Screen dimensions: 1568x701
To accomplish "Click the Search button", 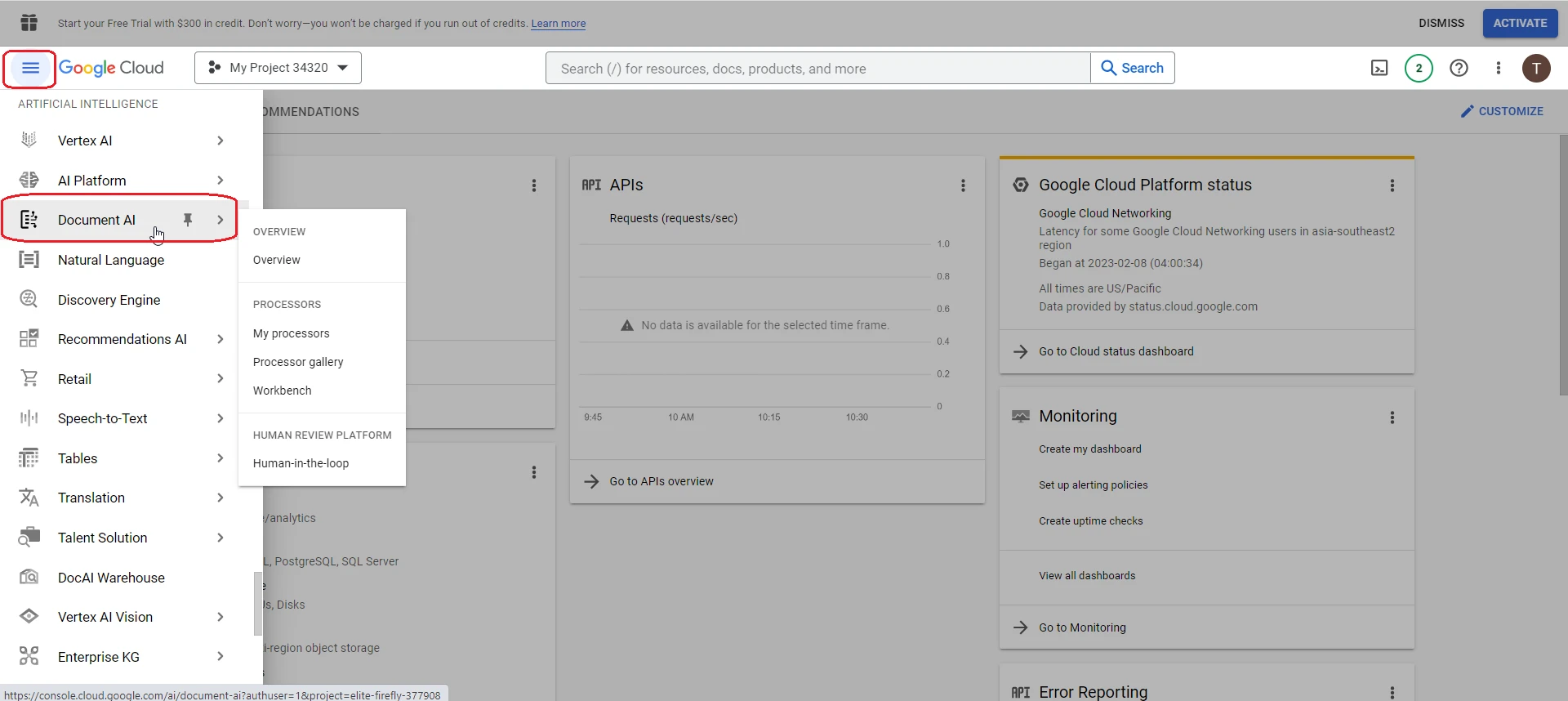I will 1133,68.
